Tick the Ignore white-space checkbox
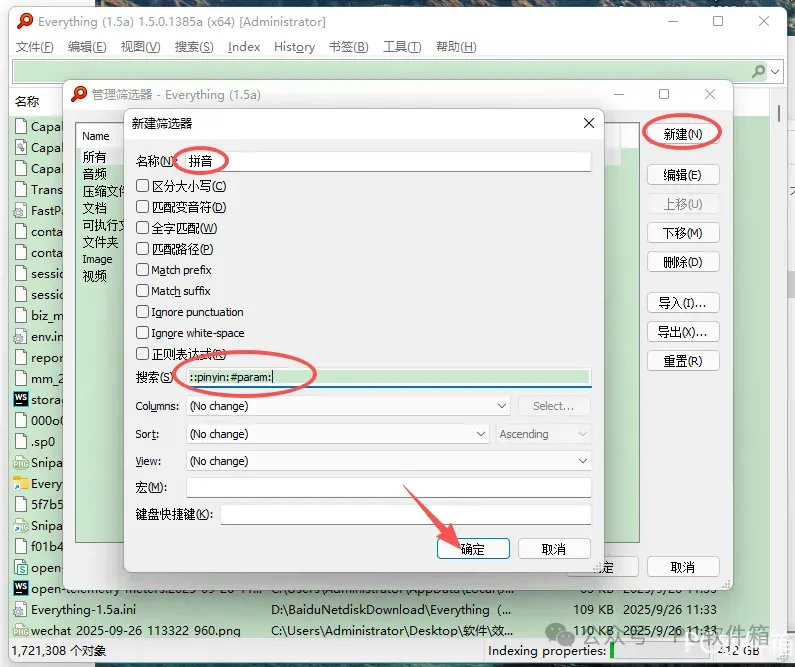Screen dimensions: 795x667 (142, 333)
